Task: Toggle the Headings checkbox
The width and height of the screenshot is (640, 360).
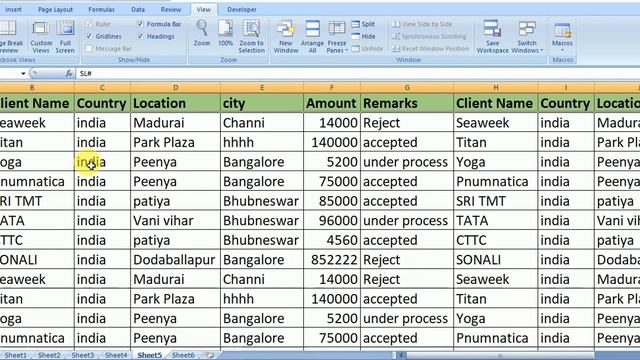Action: 140,36
